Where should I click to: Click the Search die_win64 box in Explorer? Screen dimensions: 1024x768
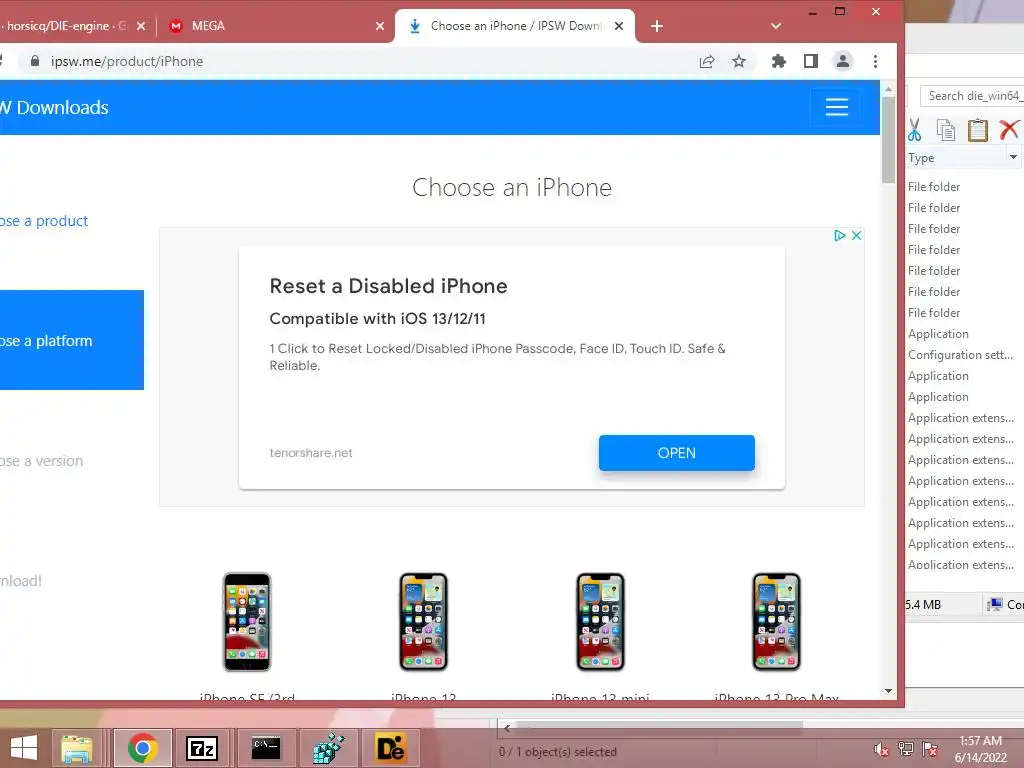[x=972, y=96]
